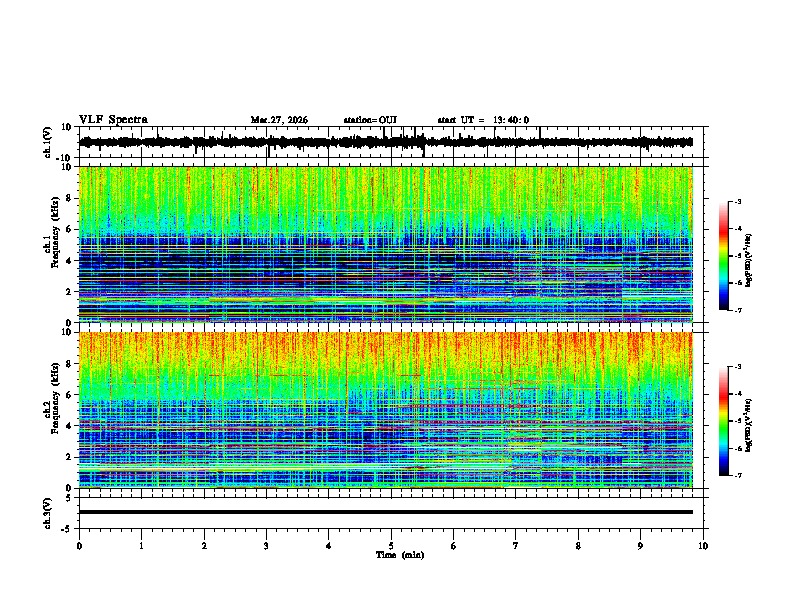Click the lower ch.2 spectrogram colorbar
The height and width of the screenshot is (612, 792).
tap(724, 421)
